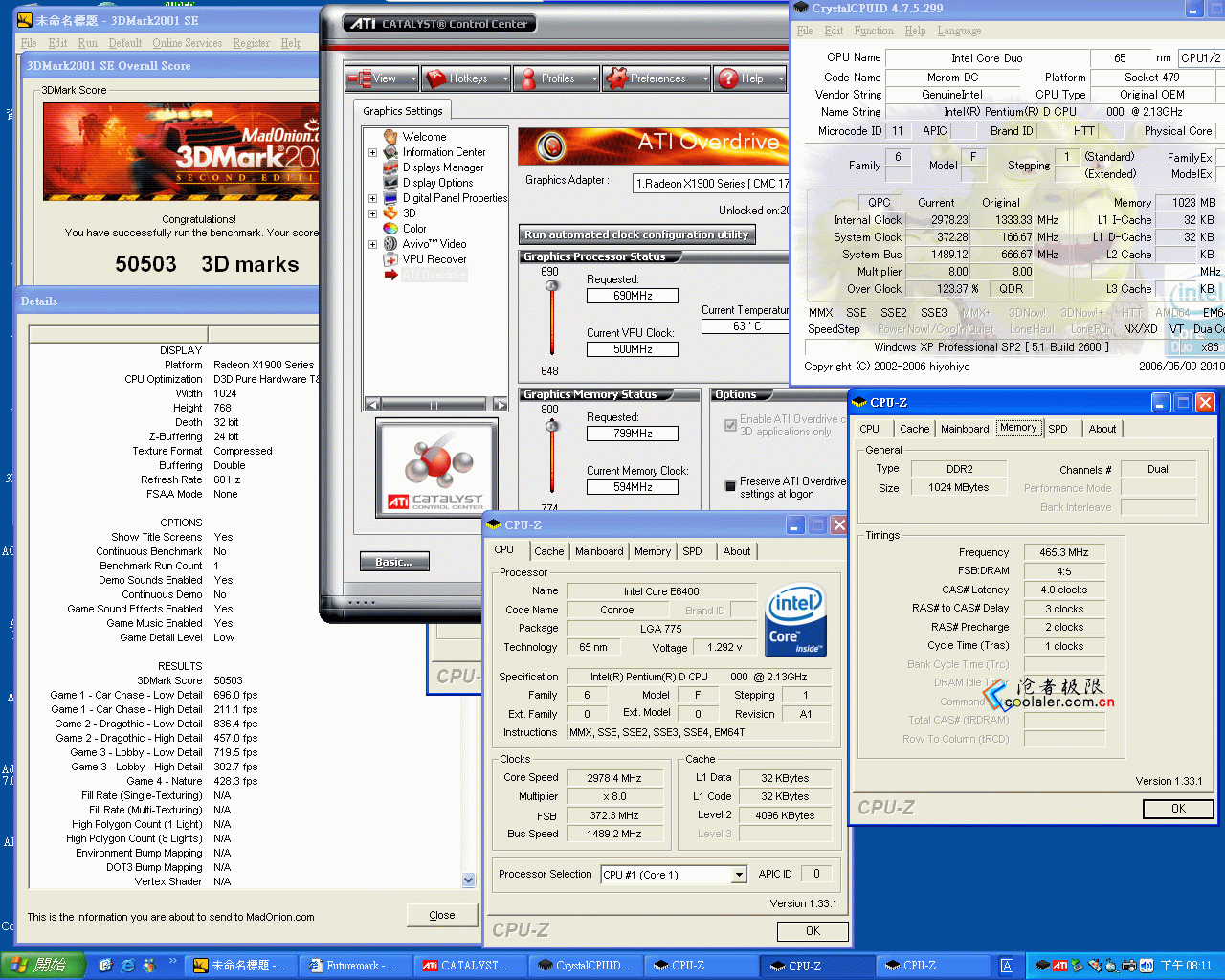
Task: Select Displays Manager in the tree
Action: [442, 167]
